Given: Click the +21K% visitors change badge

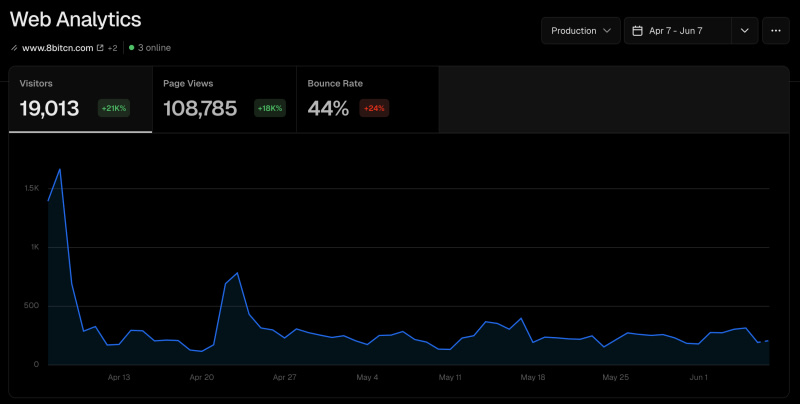Looking at the screenshot, I should (x=113, y=108).
